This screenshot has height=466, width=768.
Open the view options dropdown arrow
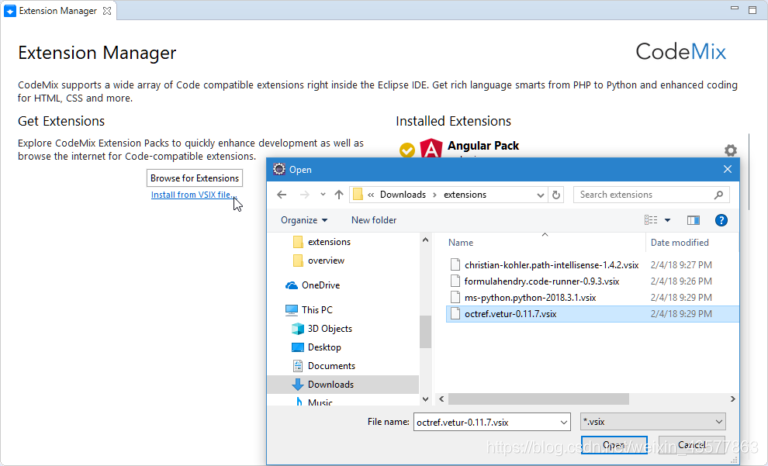(667, 220)
